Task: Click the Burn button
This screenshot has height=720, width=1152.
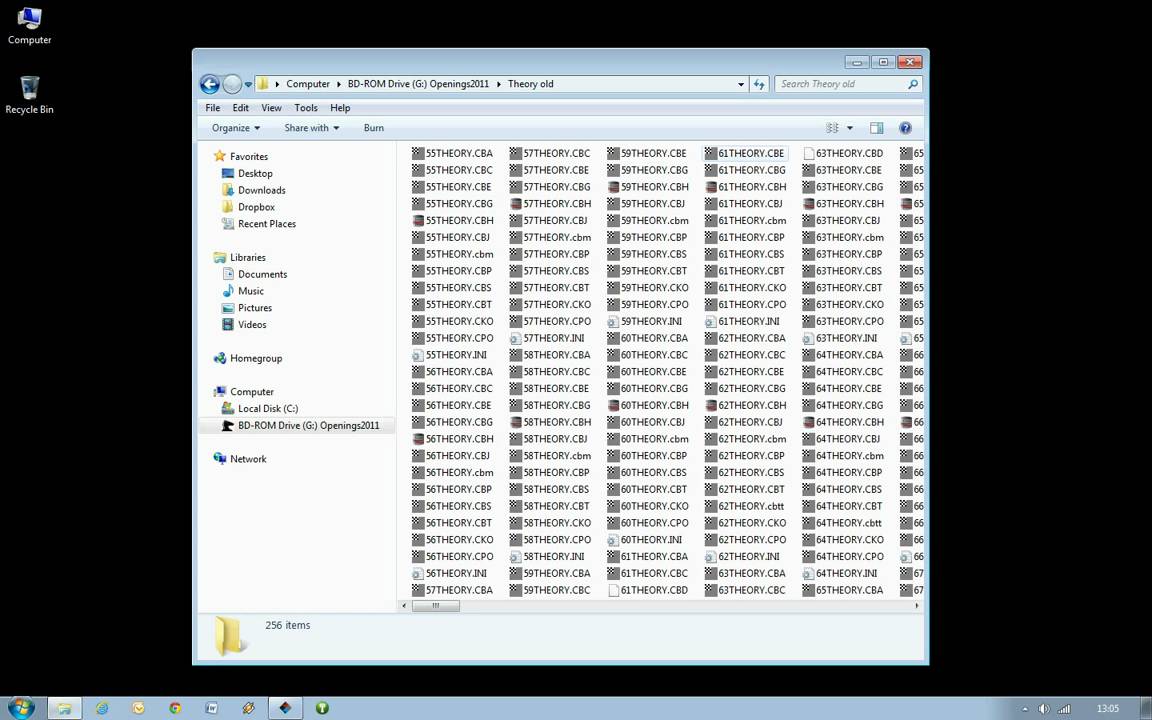Action: click(x=374, y=128)
